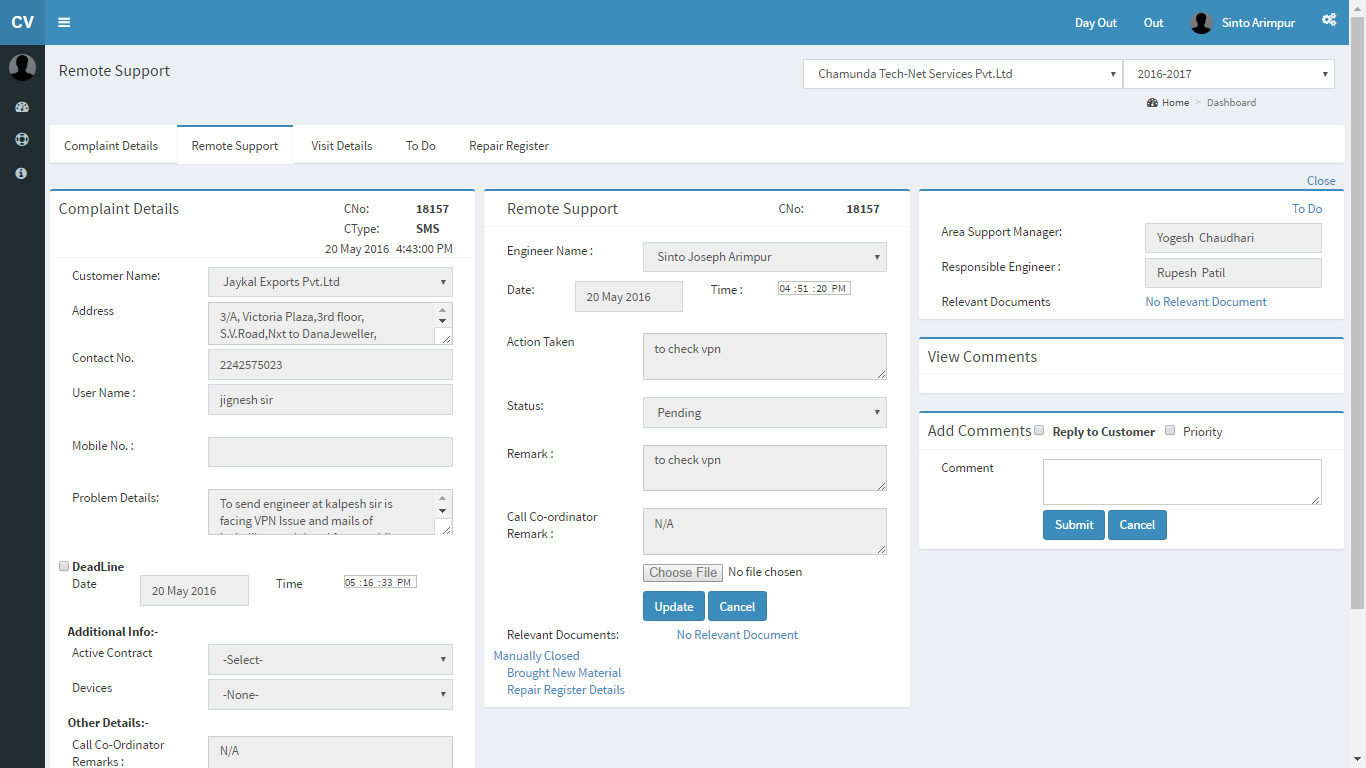Click the CV logo in header
The height and width of the screenshot is (768, 1366).
[x=22, y=22]
